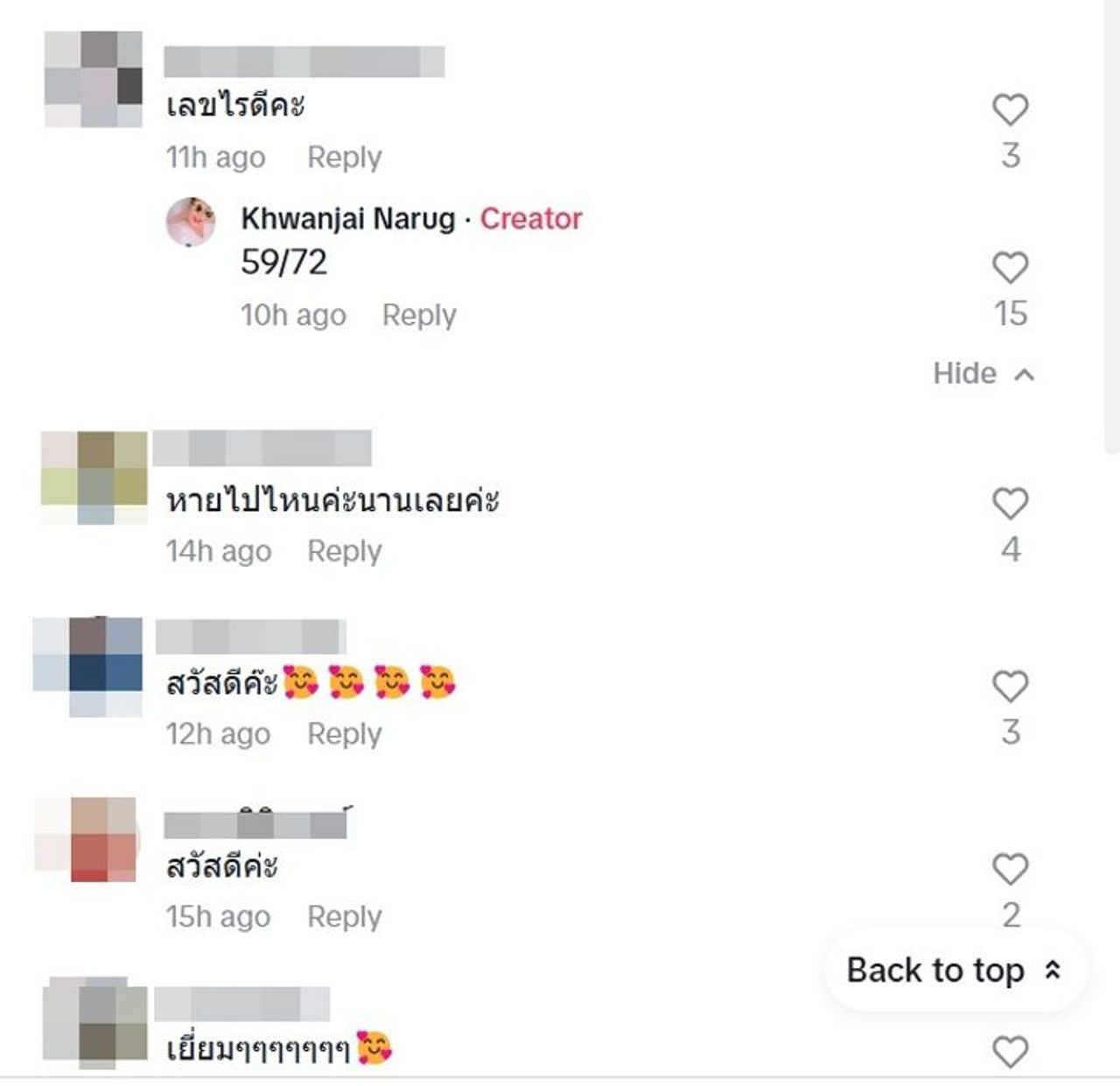The height and width of the screenshot is (1086, 1120).
Task: Reply to the 14h ago comment
Action: point(344,551)
